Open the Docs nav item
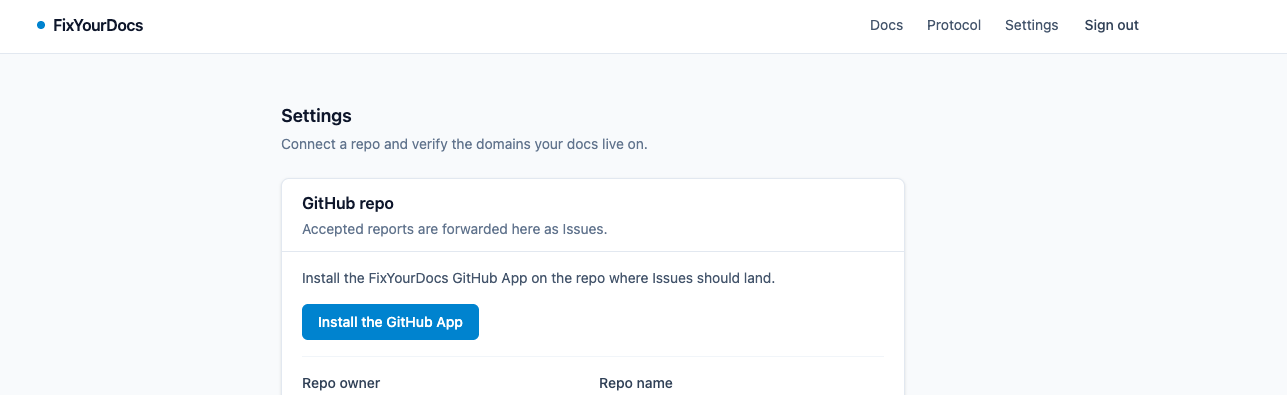 886,25
